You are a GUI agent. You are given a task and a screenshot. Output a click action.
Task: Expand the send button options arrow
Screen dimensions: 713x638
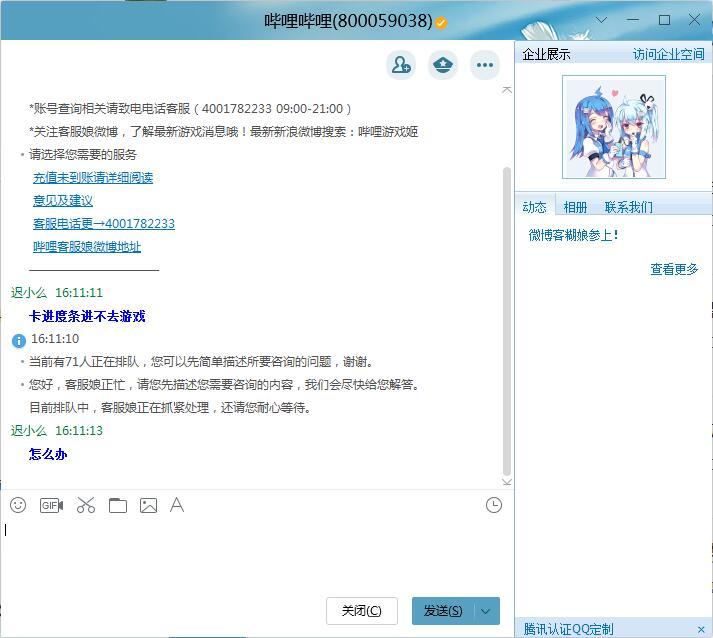[486, 611]
